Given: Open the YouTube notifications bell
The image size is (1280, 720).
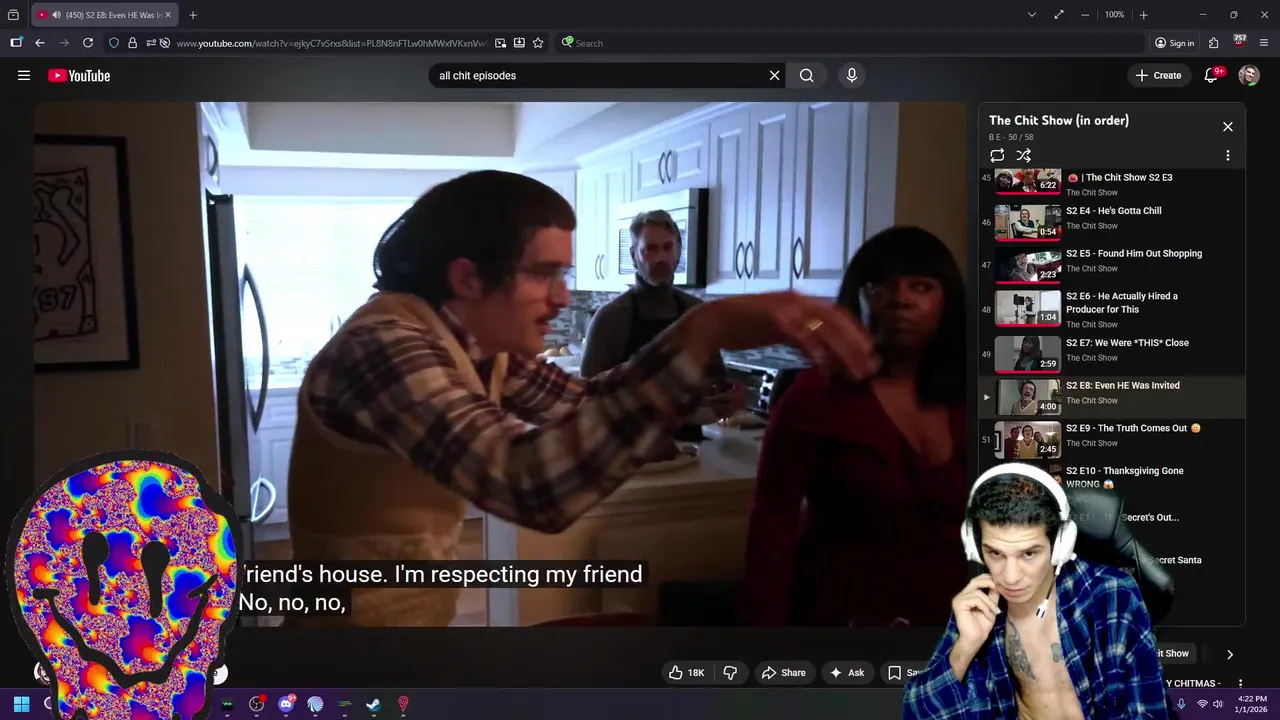Looking at the screenshot, I should tap(1211, 75).
